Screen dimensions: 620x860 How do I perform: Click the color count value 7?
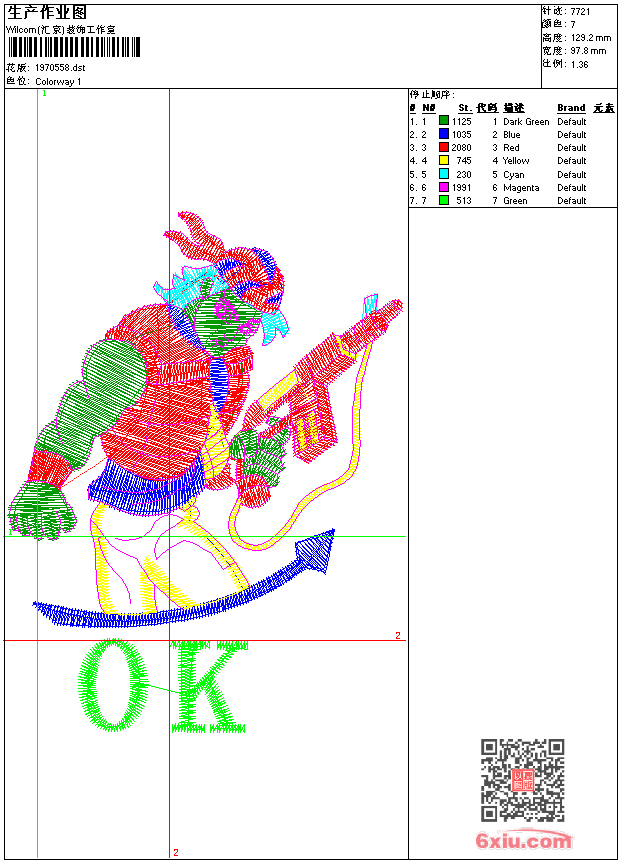tap(573, 25)
